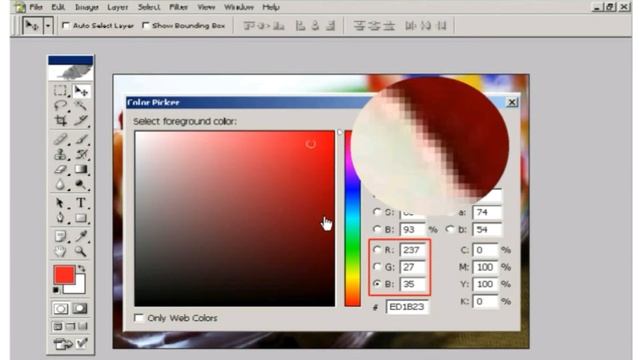The width and height of the screenshot is (640, 360).
Task: Select the Eraser tool
Action: click(60, 169)
